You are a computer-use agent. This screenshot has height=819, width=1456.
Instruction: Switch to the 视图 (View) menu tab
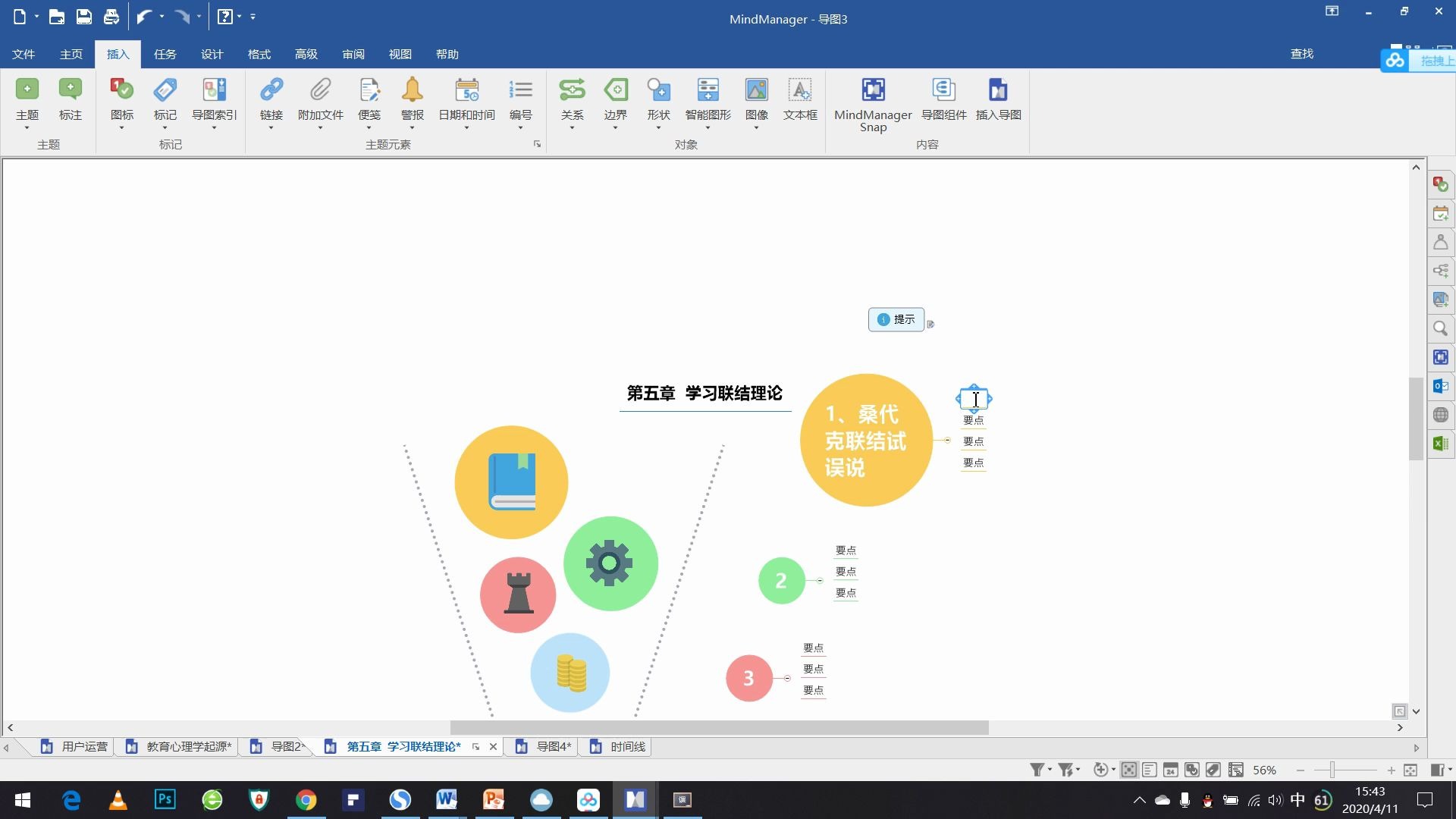400,53
